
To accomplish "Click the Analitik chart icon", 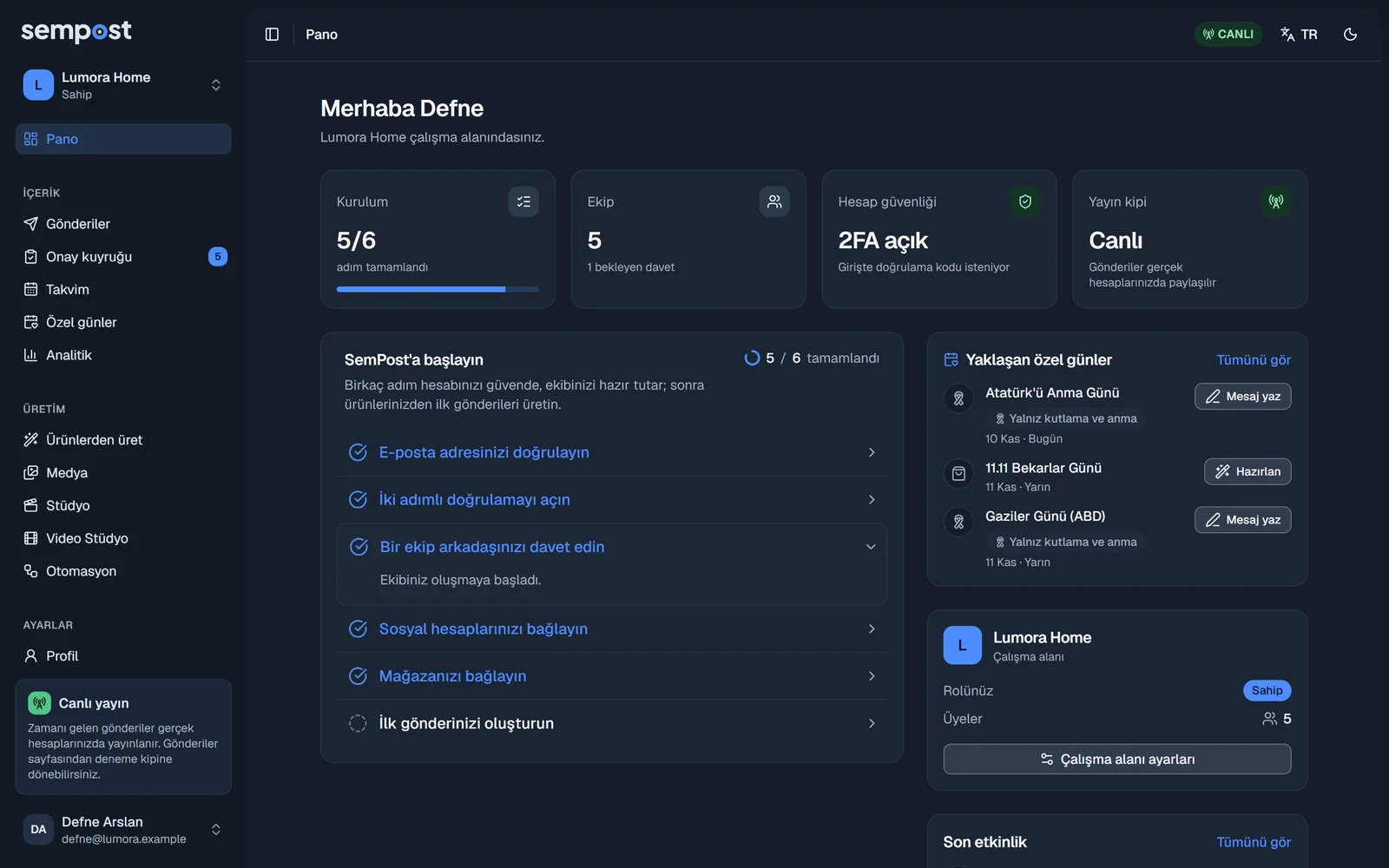I will click(31, 355).
